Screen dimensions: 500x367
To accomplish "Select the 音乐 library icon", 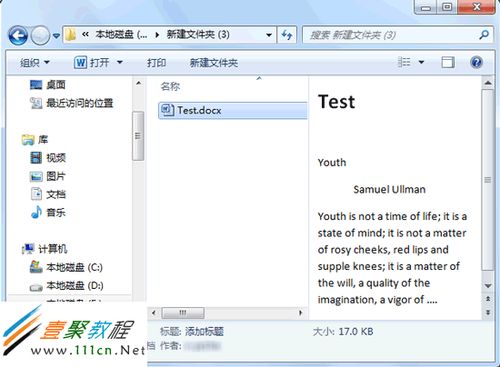I will pos(36,212).
